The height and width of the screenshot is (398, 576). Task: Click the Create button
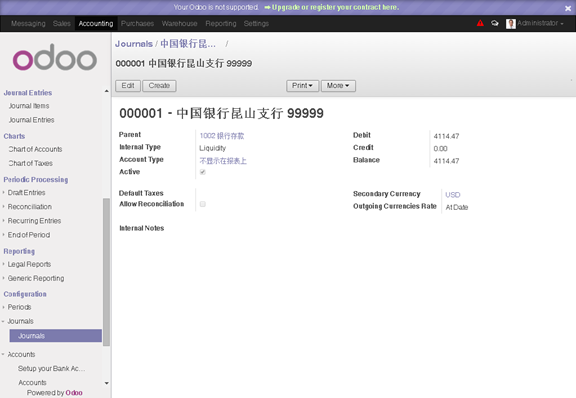point(159,86)
